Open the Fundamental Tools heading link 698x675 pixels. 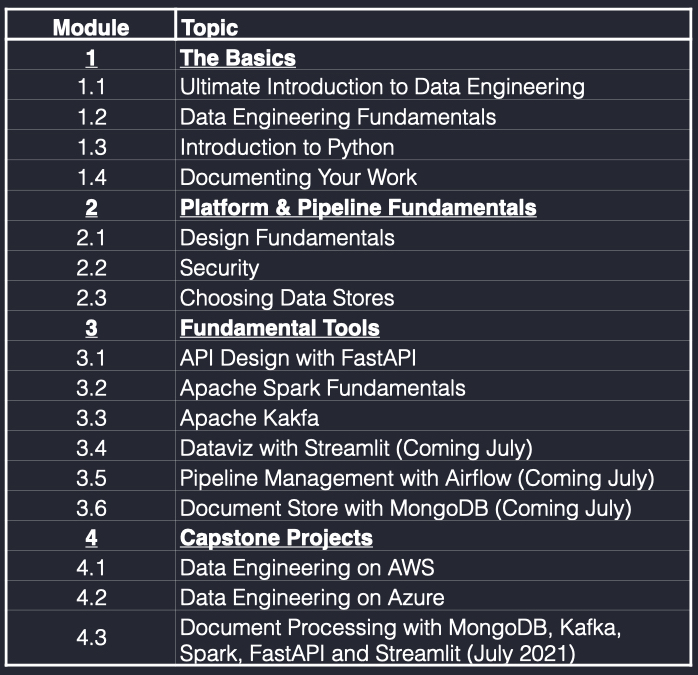[x=280, y=328]
